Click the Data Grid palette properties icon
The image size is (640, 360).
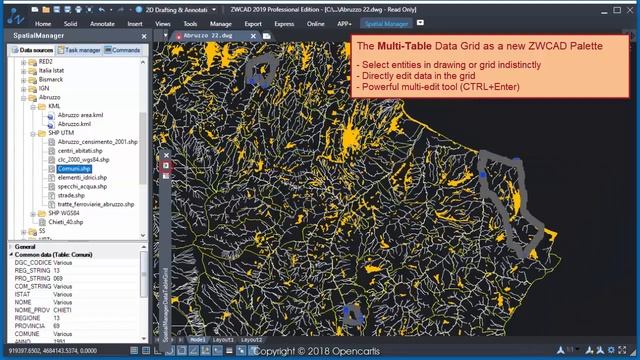[166, 176]
